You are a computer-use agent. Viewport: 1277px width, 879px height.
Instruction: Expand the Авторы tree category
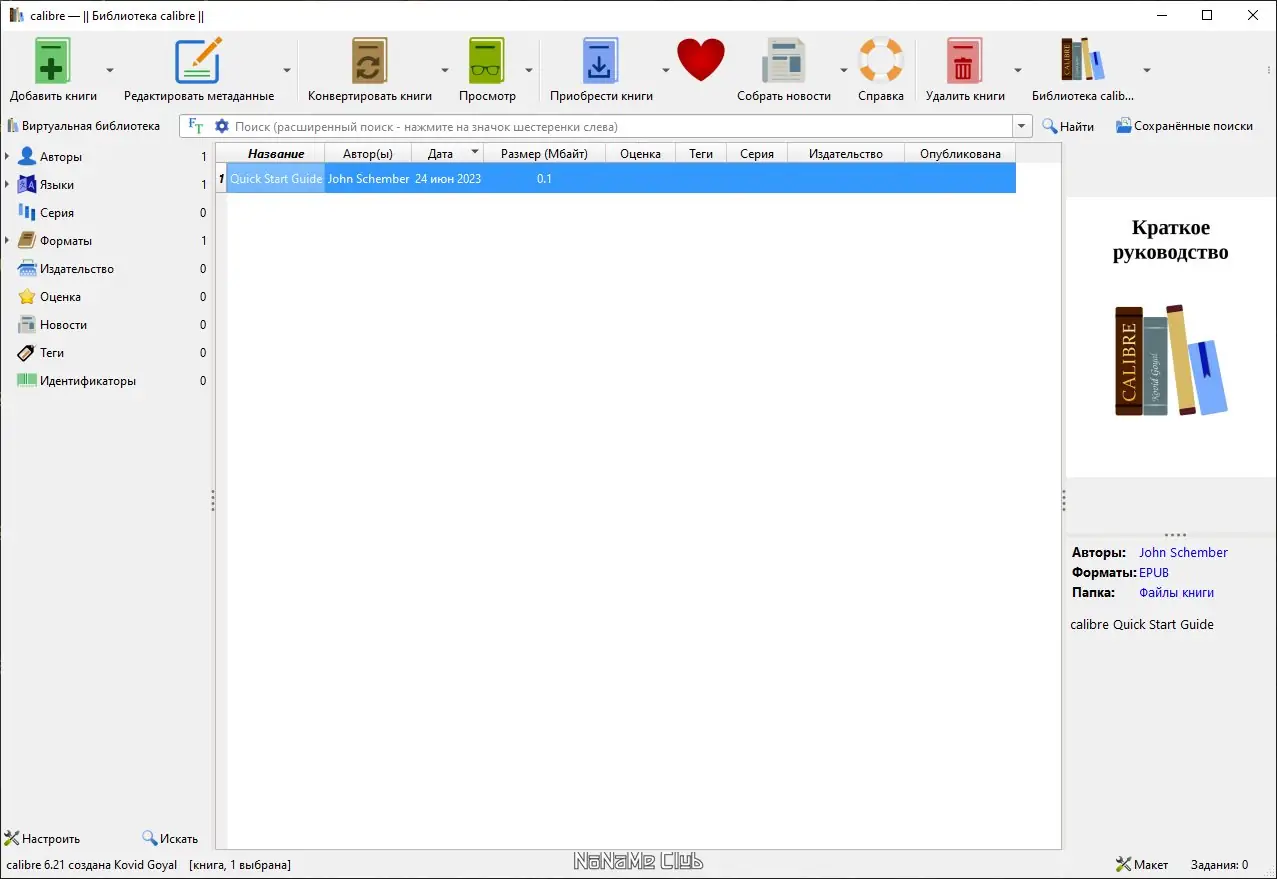8,157
